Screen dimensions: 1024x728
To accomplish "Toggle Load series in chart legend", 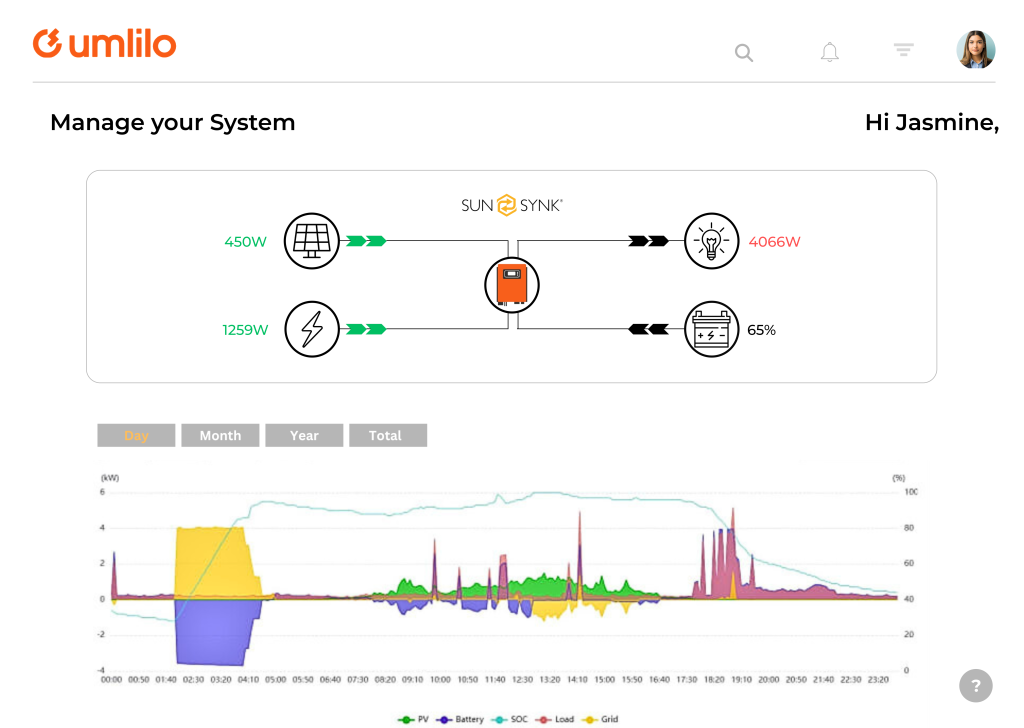I will pos(556,719).
